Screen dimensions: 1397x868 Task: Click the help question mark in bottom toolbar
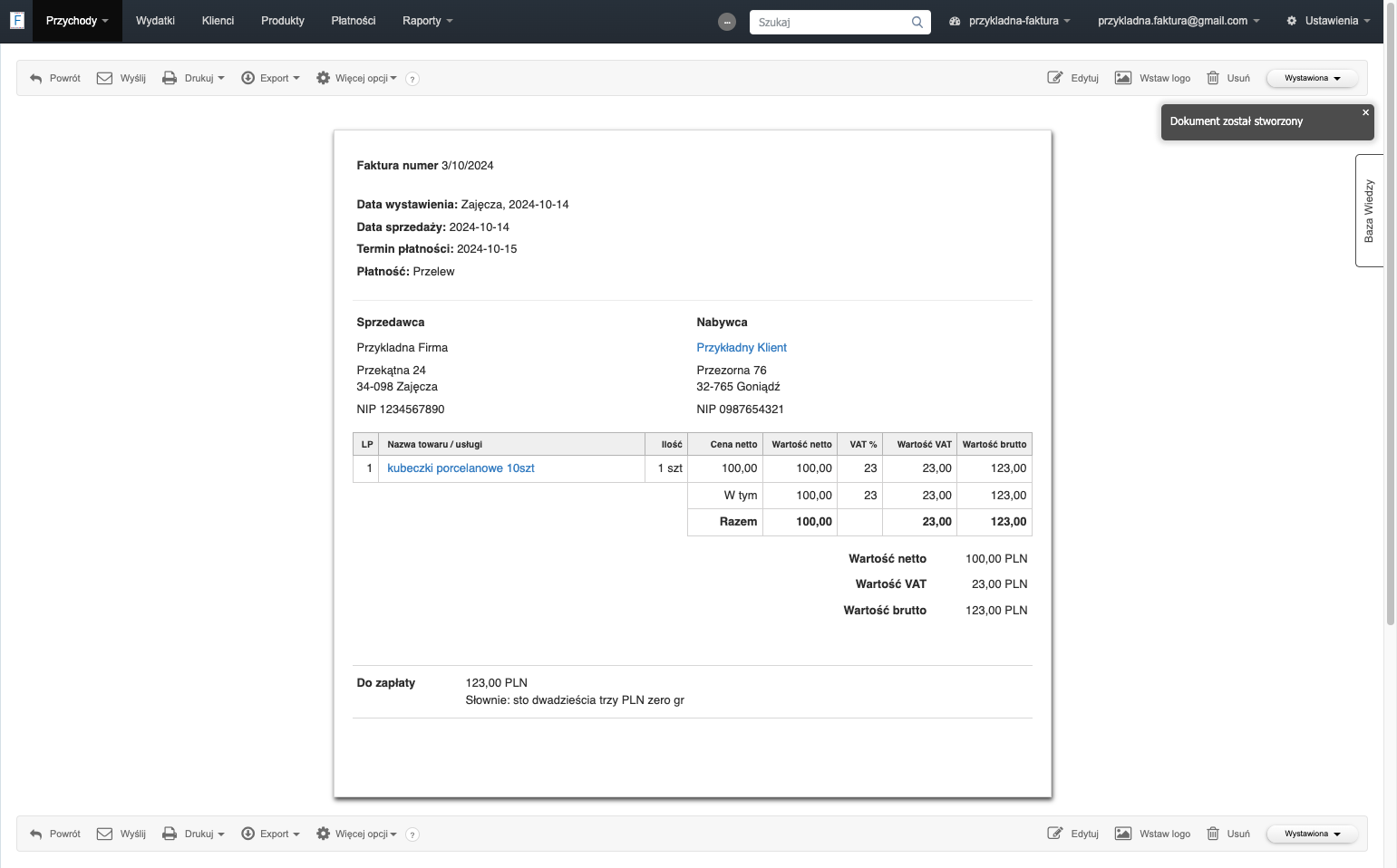[412, 834]
